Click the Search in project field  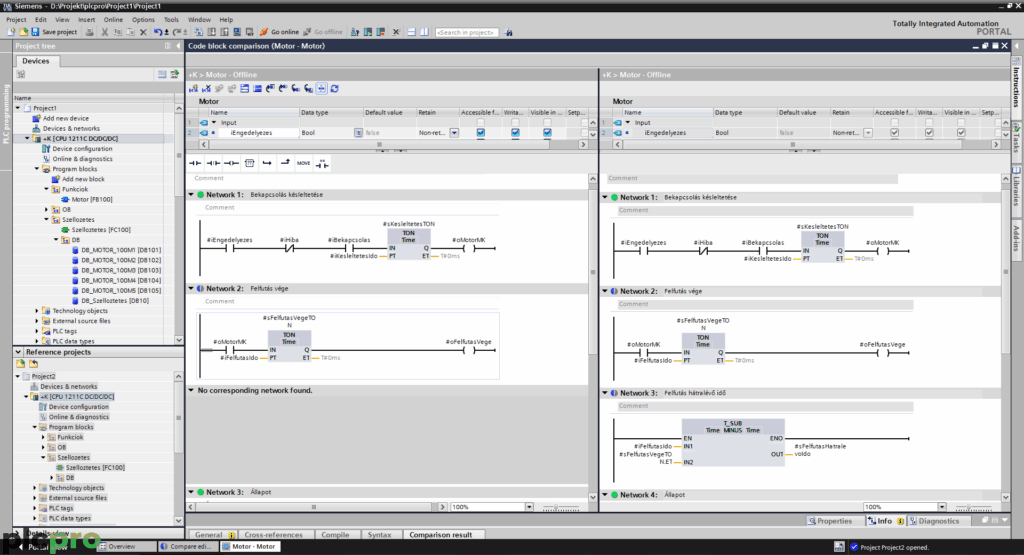466,32
